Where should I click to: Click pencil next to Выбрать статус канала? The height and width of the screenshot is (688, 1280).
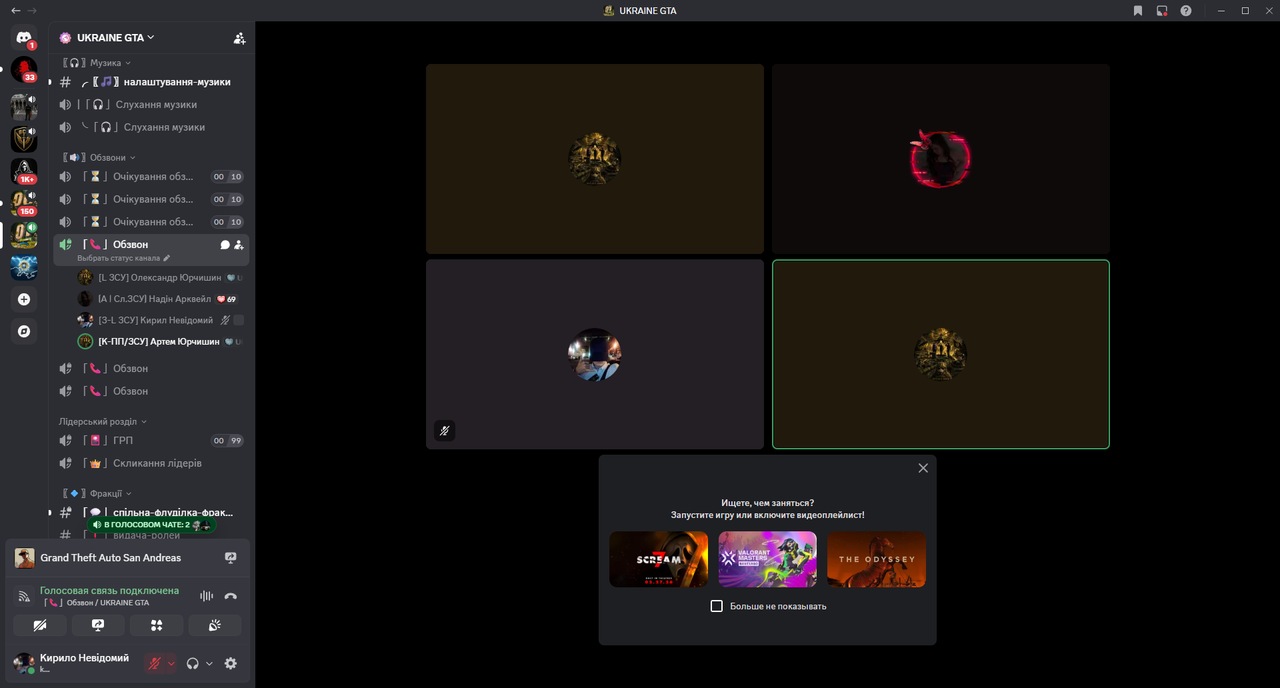tap(167, 258)
